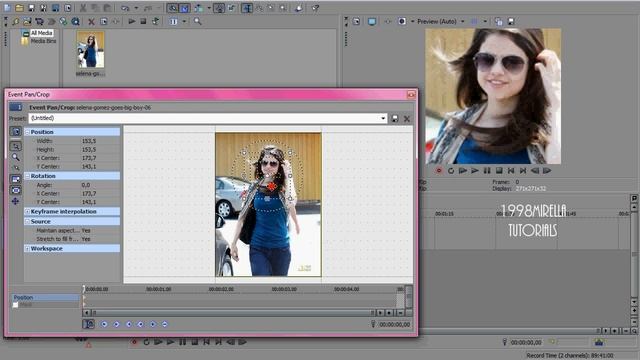
Task: Click the red center point on crop image
Action: pos(271,186)
